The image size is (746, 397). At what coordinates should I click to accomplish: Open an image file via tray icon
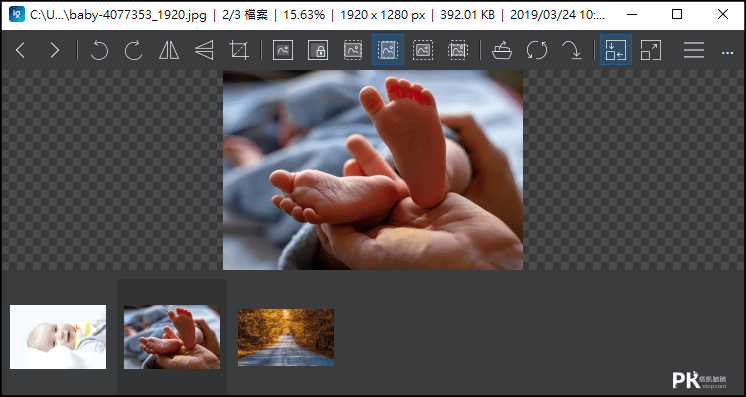[x=501, y=50]
